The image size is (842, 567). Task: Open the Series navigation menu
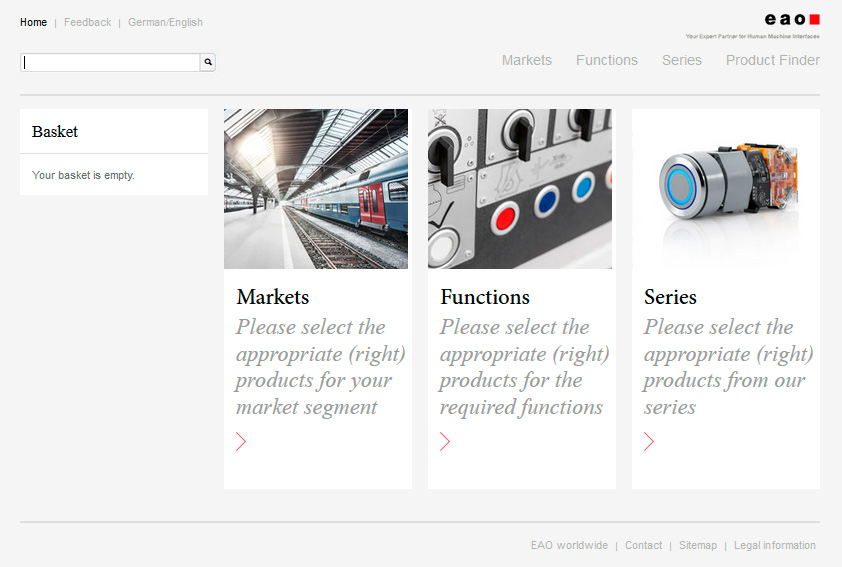(681, 60)
